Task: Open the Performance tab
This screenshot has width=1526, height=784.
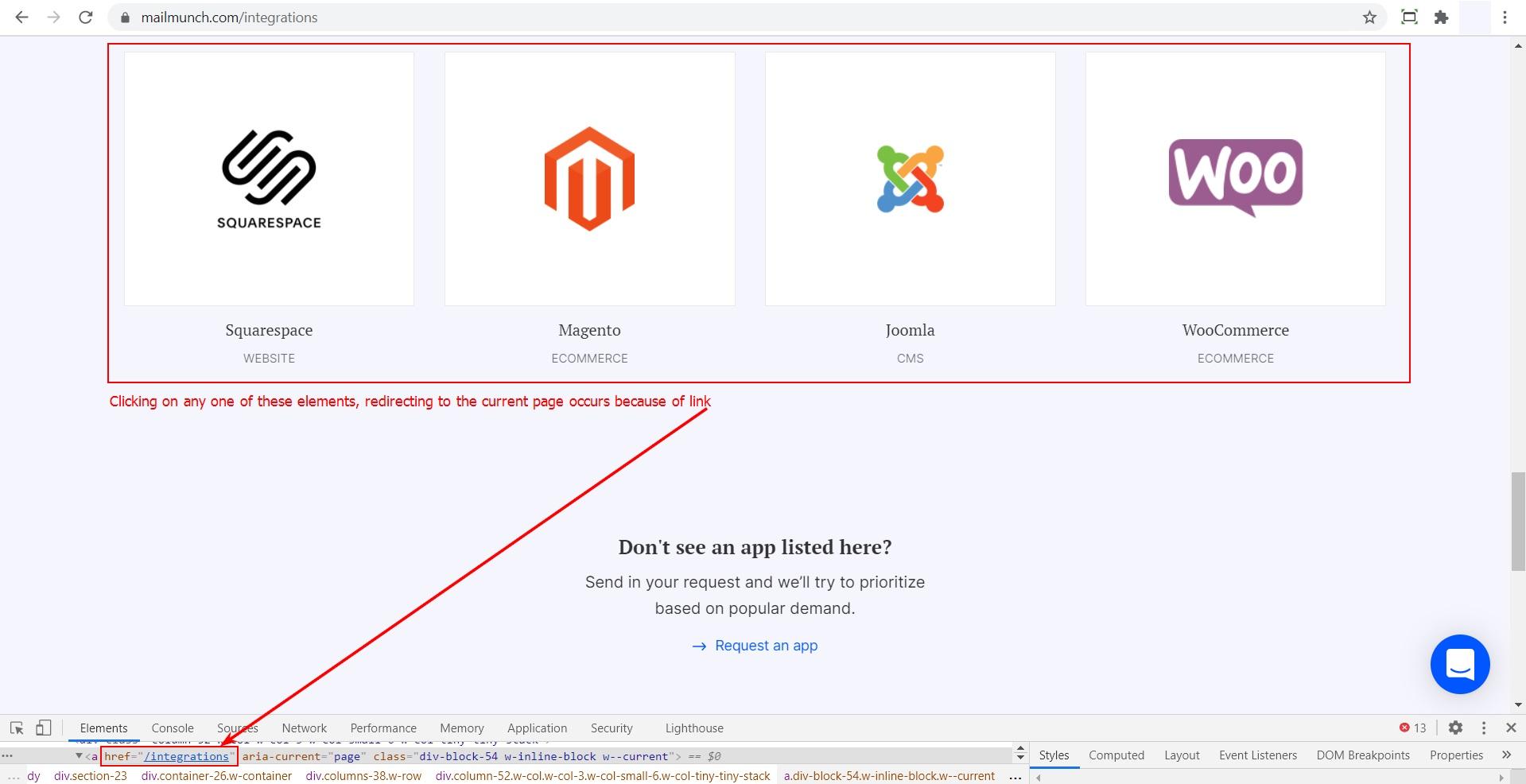Action: pos(383,728)
